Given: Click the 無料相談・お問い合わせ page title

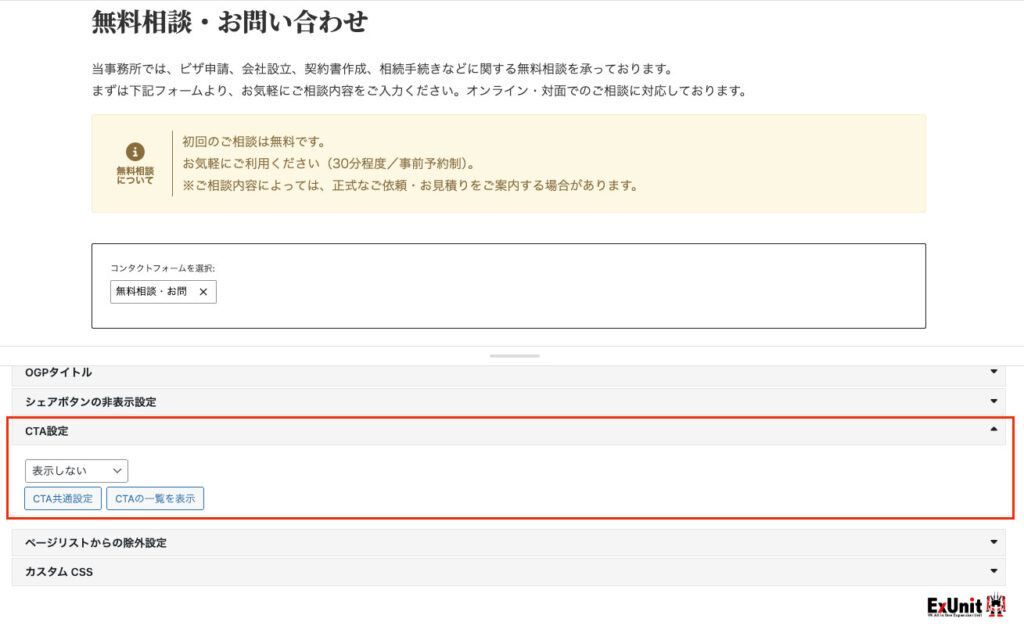Looking at the screenshot, I should pos(229,21).
